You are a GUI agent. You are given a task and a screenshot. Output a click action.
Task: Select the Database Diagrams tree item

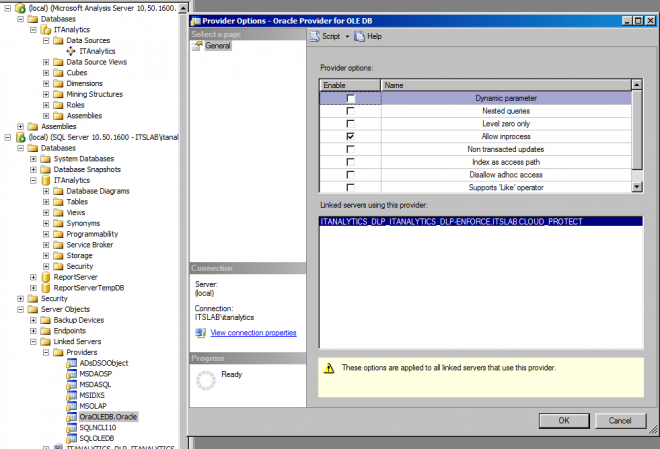click(x=98, y=191)
